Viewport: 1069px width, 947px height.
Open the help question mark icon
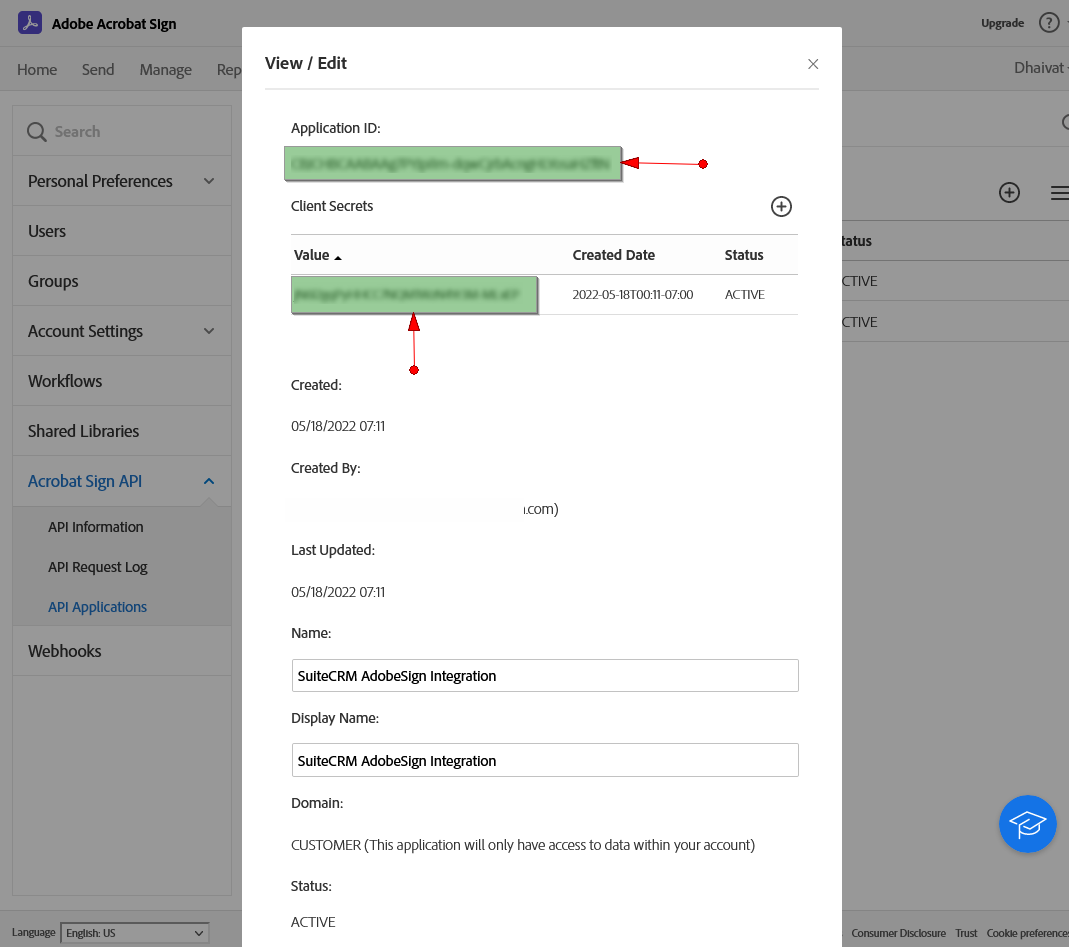[x=1049, y=22]
